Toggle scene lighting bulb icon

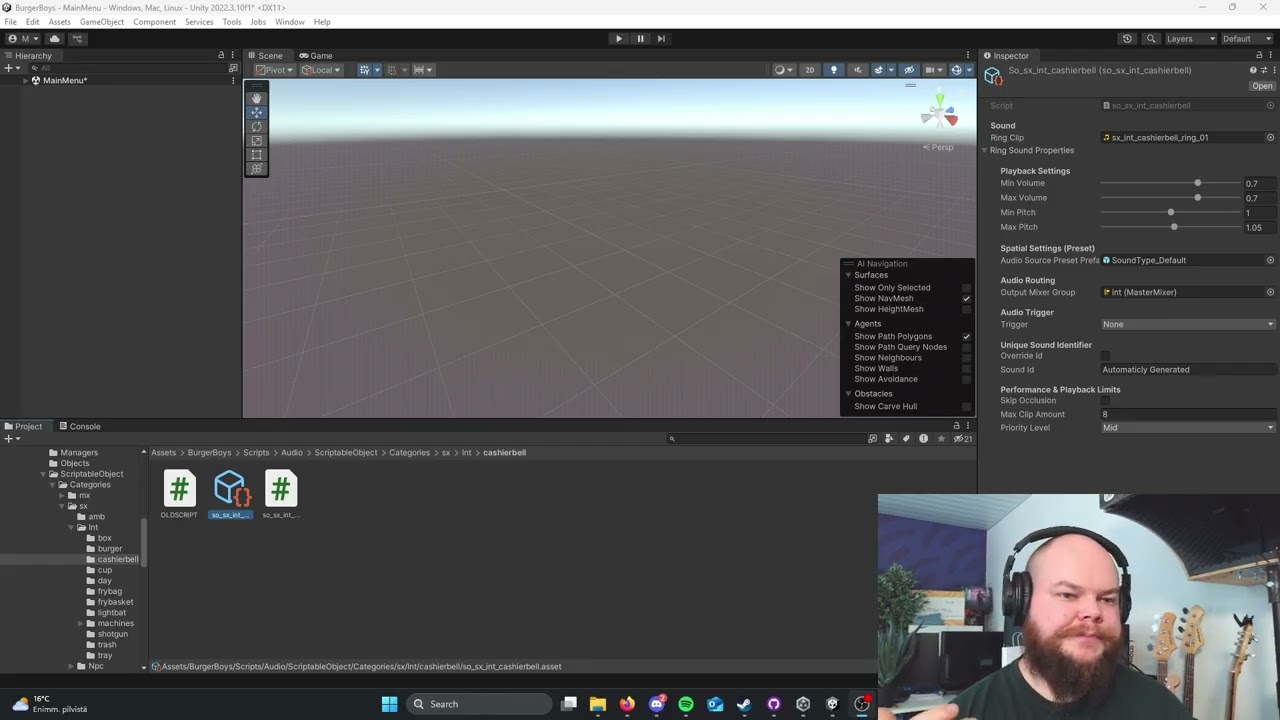(x=833, y=70)
